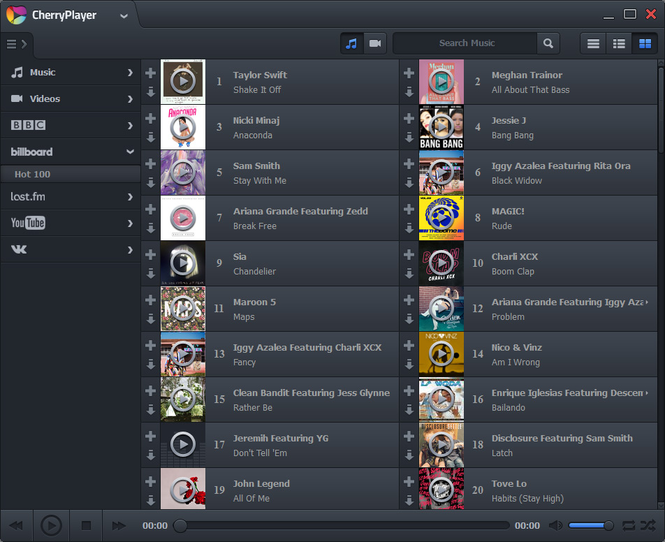Image resolution: width=665 pixels, height=542 pixels.
Task: Adjust the volume slider
Action: pyautogui.click(x=590, y=526)
